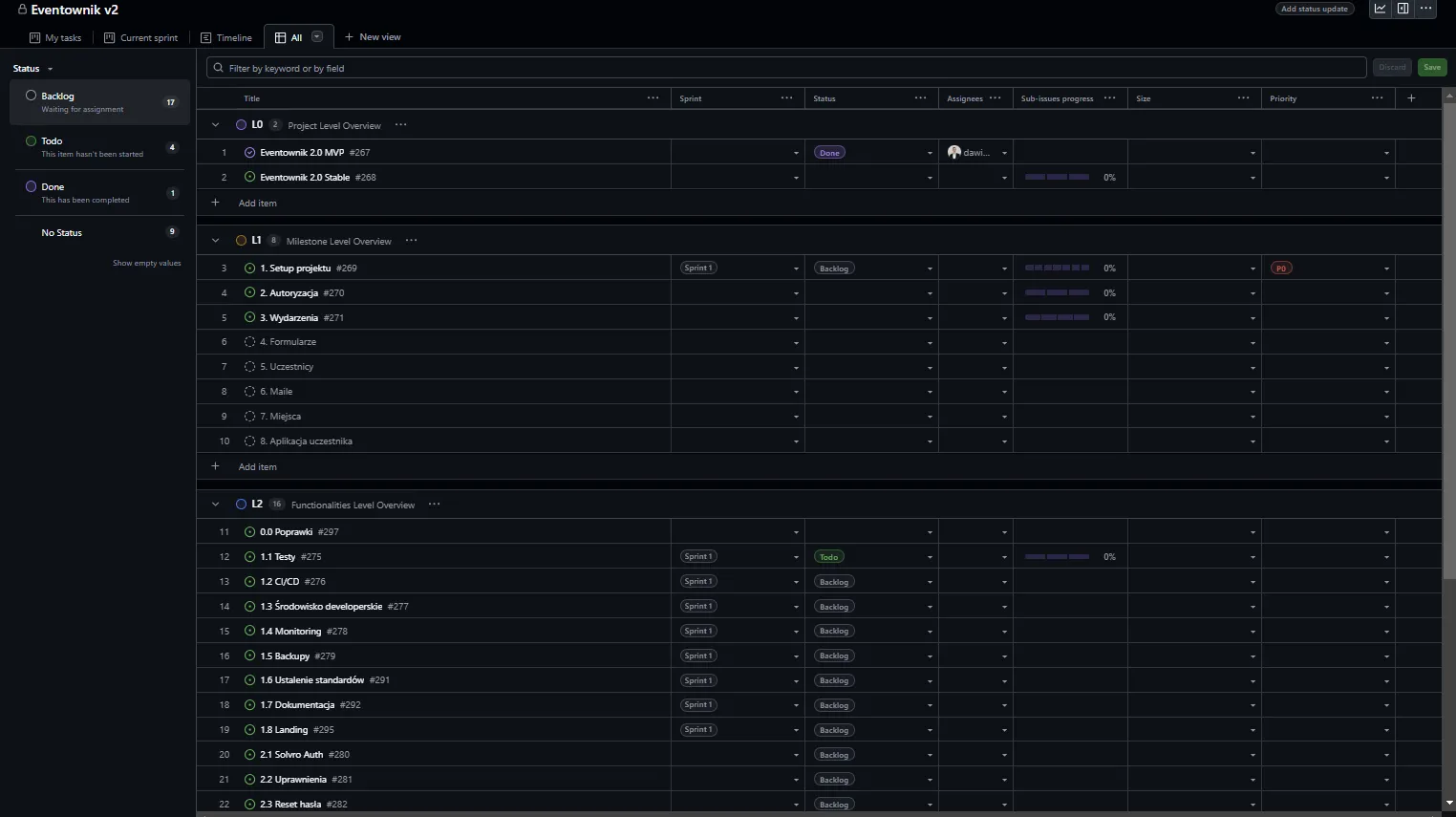1456x817 pixels.
Task: Click the issue icon next to 1.1 Testy
Action: [x=249, y=557]
